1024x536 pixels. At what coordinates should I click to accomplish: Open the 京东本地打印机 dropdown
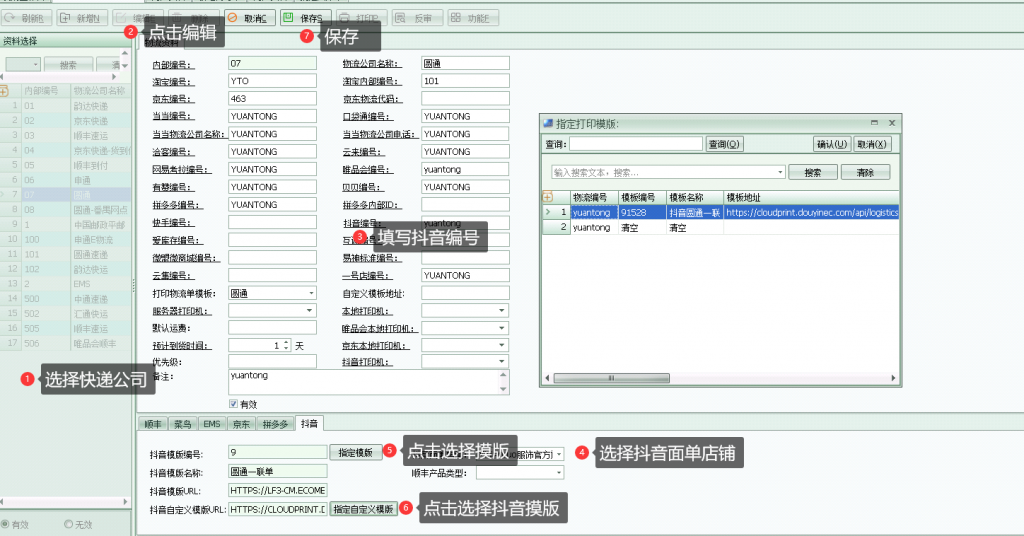tap(502, 345)
